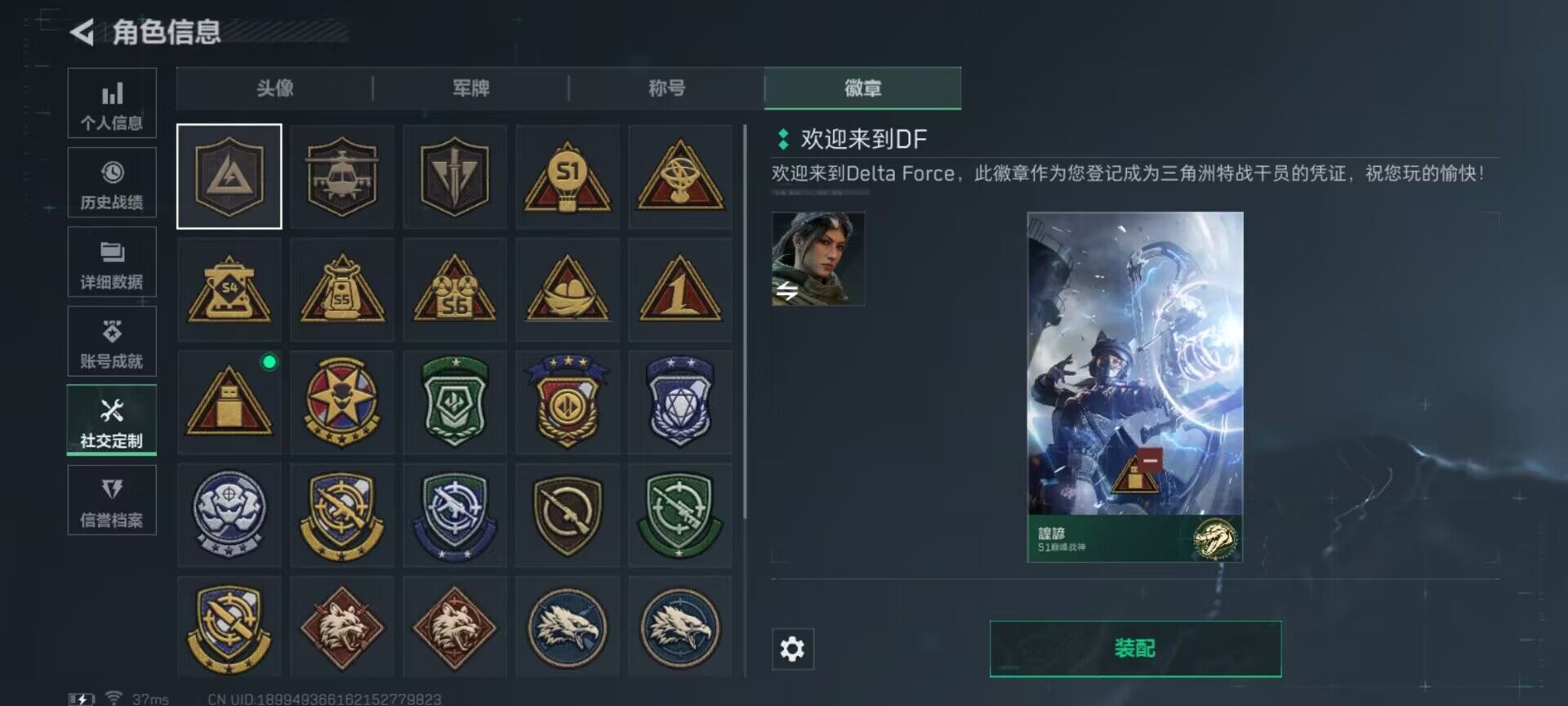The width and height of the screenshot is (1568, 706).
Task: Choose the USB drive badge with green dot
Action: coord(229,402)
